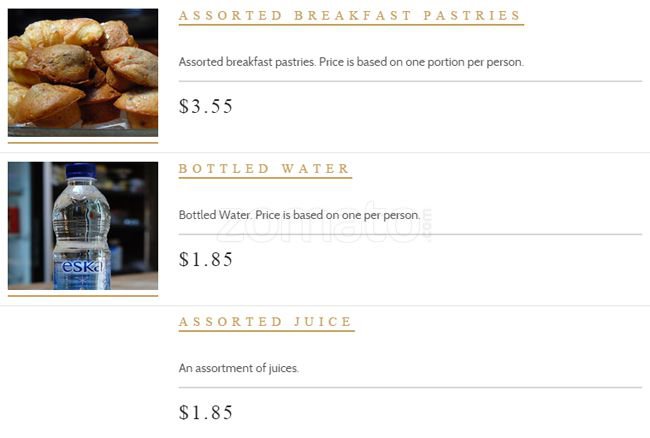This screenshot has height=438, width=650.
Task: Click the gold line under water photo
Action: click(x=82, y=296)
